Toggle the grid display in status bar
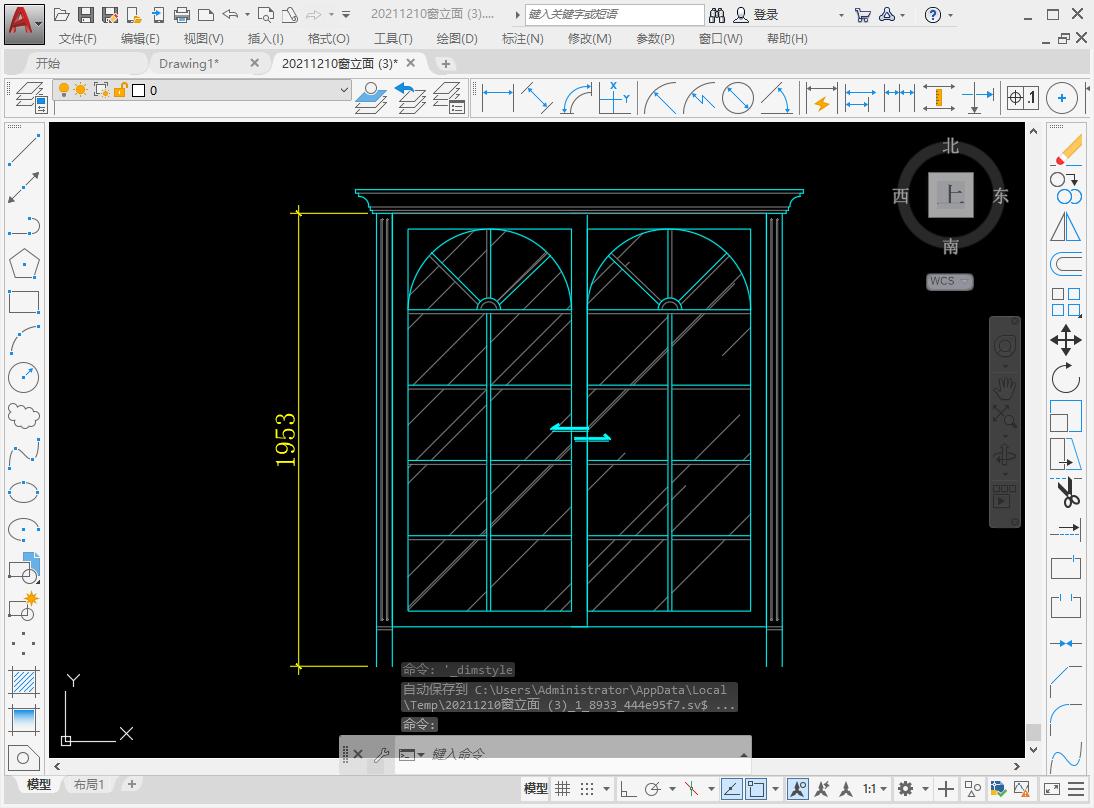Screen dimensions: 1094x808 (x=563, y=789)
